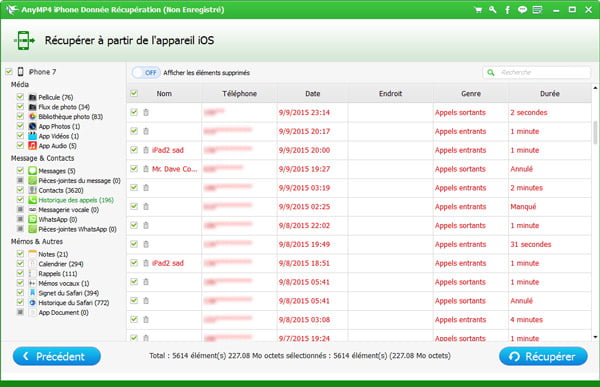Click the App Photos icon
This screenshot has height=387, width=600.
point(33,126)
